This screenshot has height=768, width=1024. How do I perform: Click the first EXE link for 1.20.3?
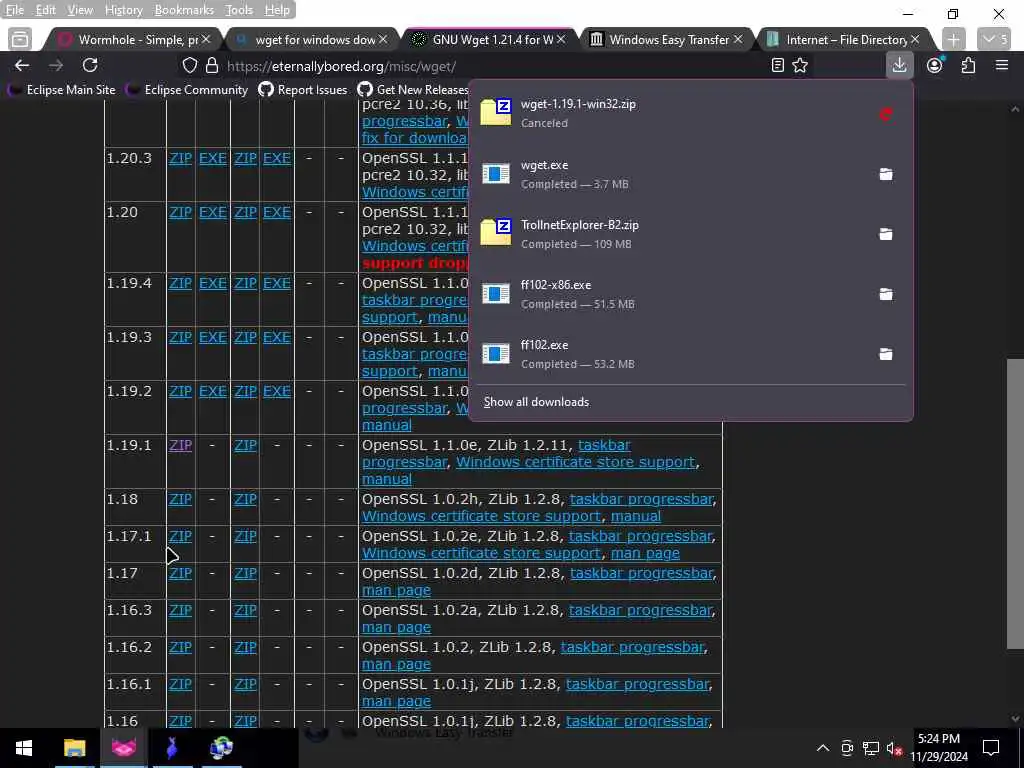tap(213, 159)
